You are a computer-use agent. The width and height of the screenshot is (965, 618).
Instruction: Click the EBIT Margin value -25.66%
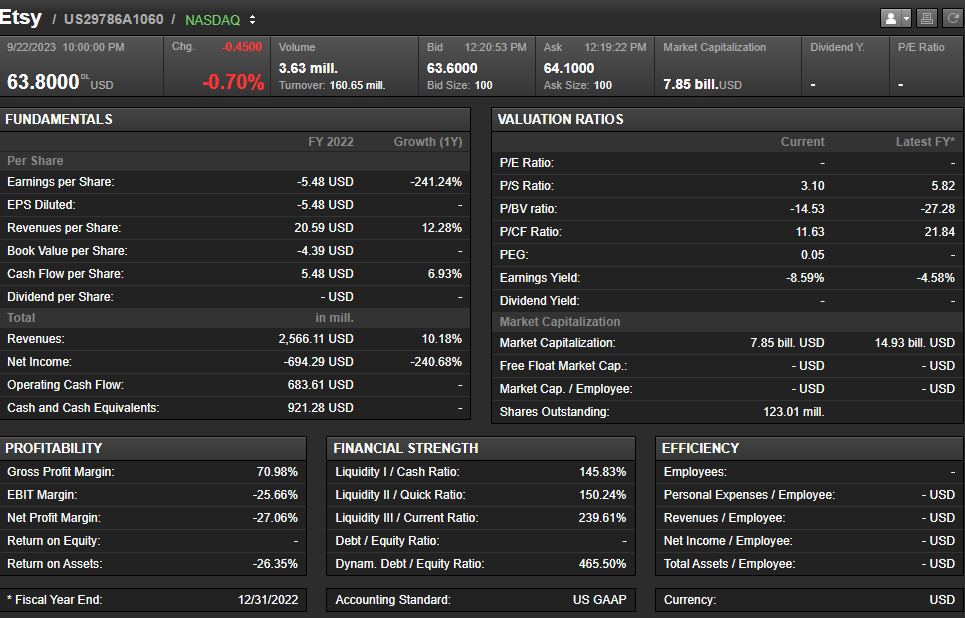(x=275, y=495)
